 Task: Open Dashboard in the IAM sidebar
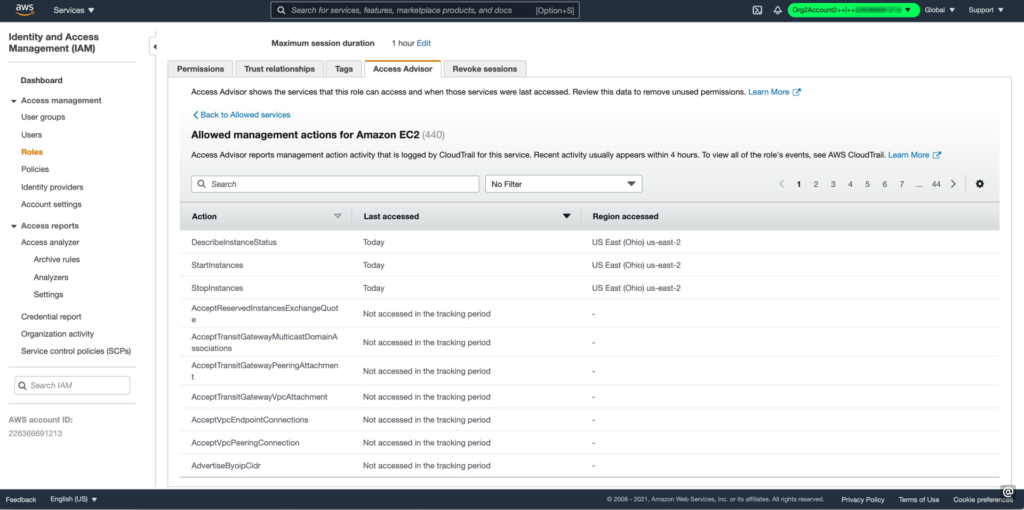(x=42, y=80)
